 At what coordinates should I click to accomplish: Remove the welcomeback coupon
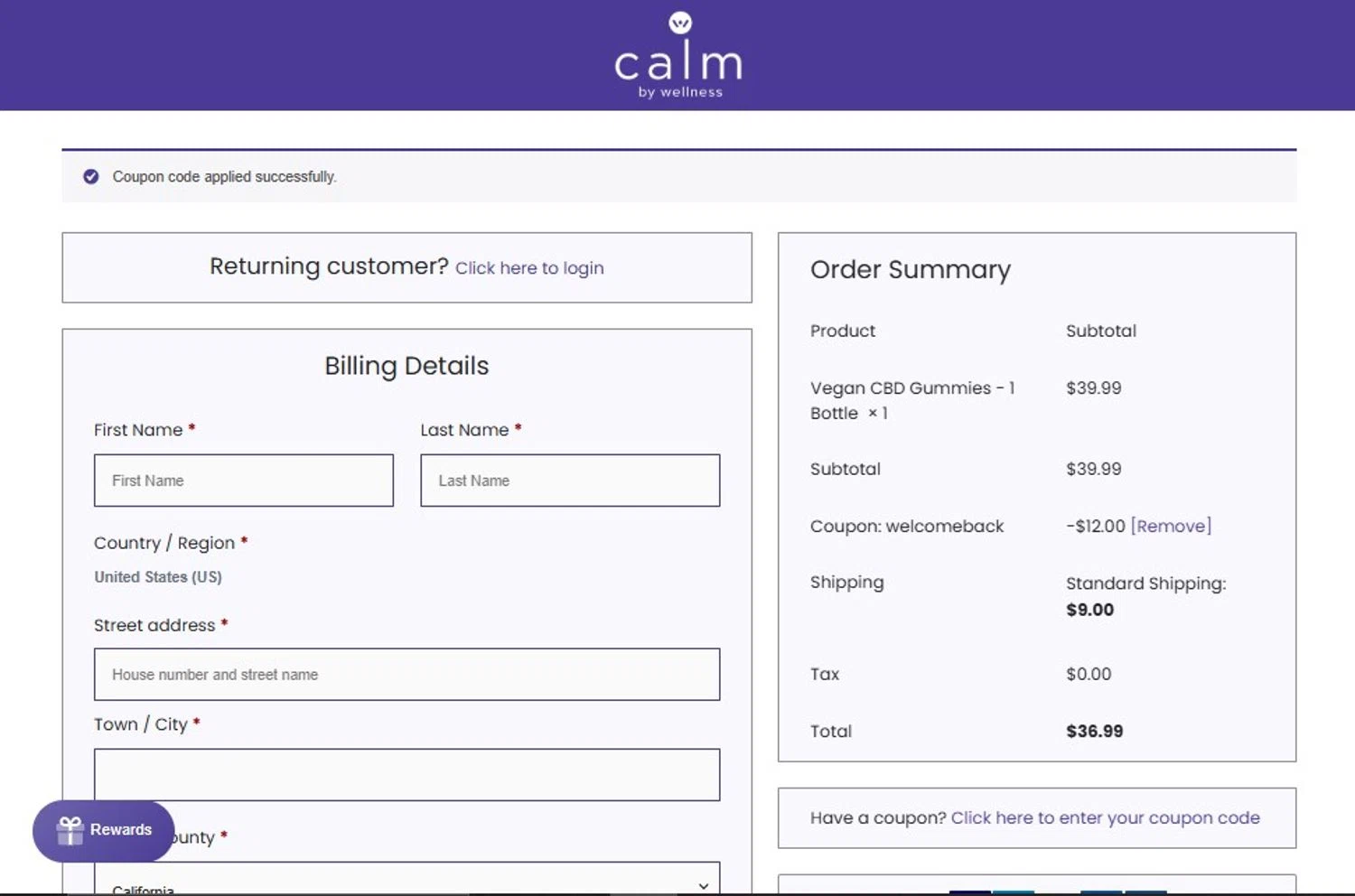1171,527
